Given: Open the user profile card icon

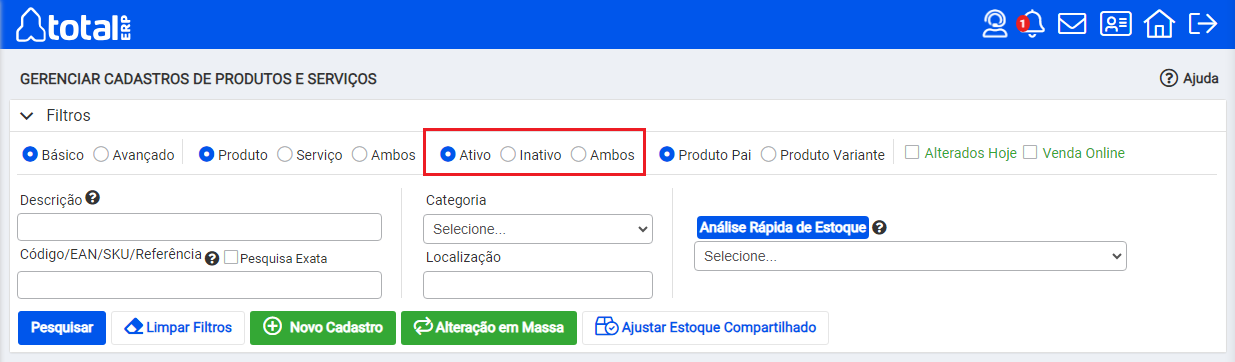Looking at the screenshot, I should point(1116,24).
